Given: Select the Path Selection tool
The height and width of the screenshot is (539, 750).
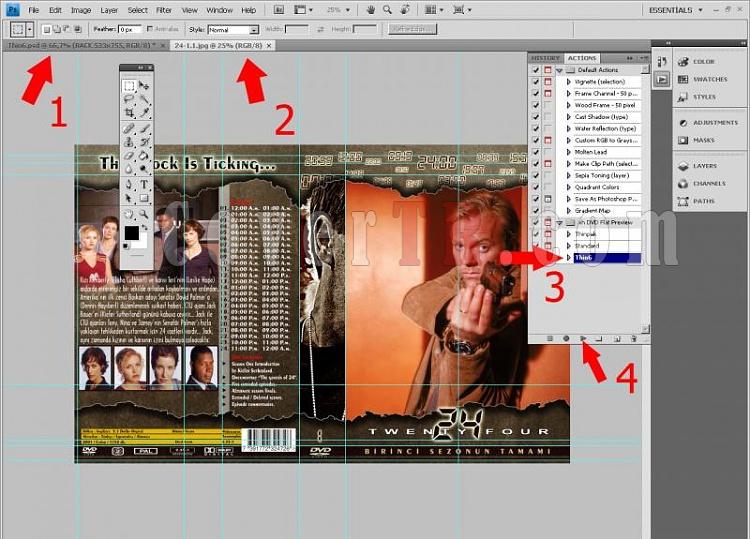Looking at the screenshot, I should 129,198.
